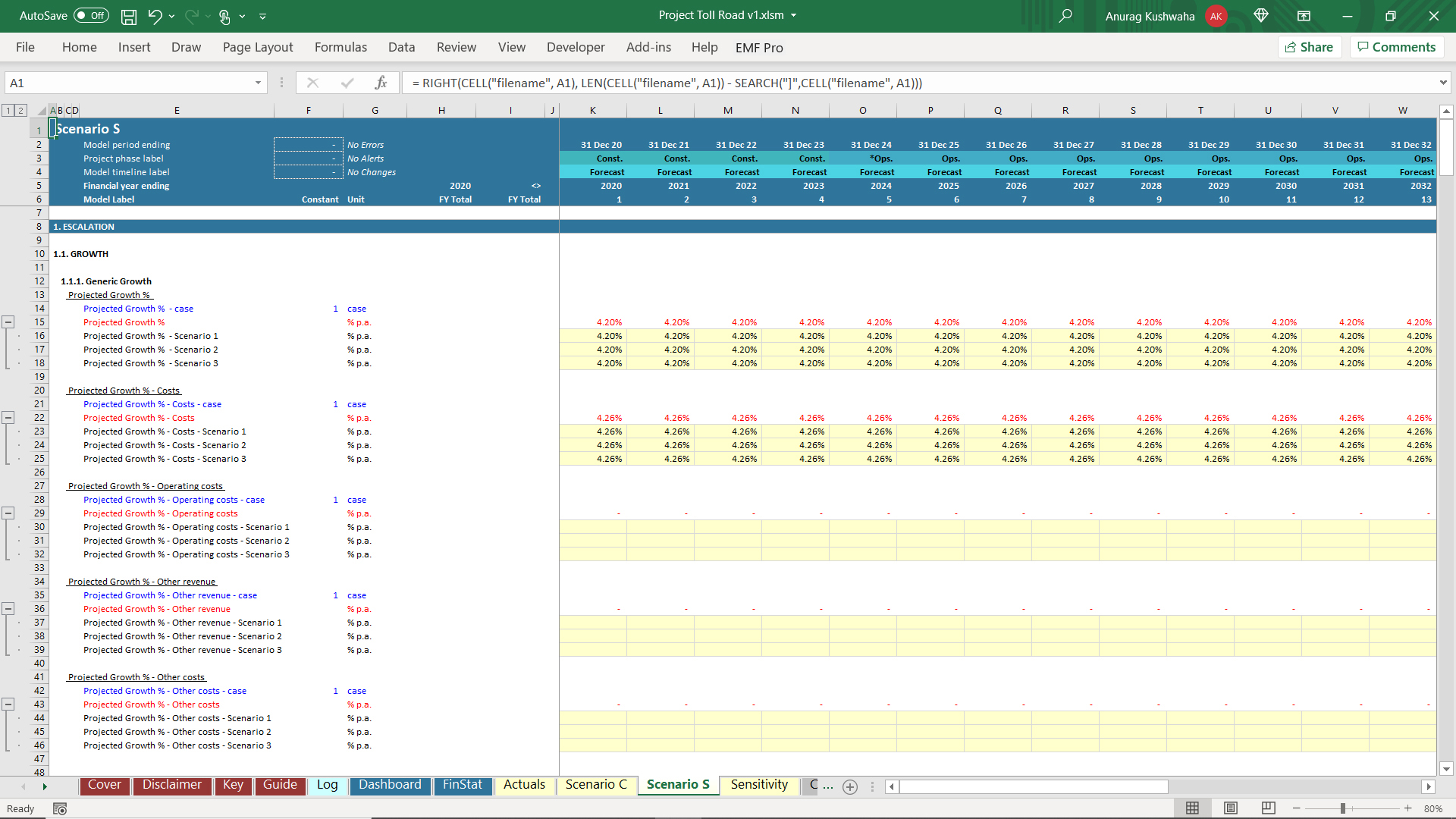
Task: Open the Comments button
Action: 1397,47
